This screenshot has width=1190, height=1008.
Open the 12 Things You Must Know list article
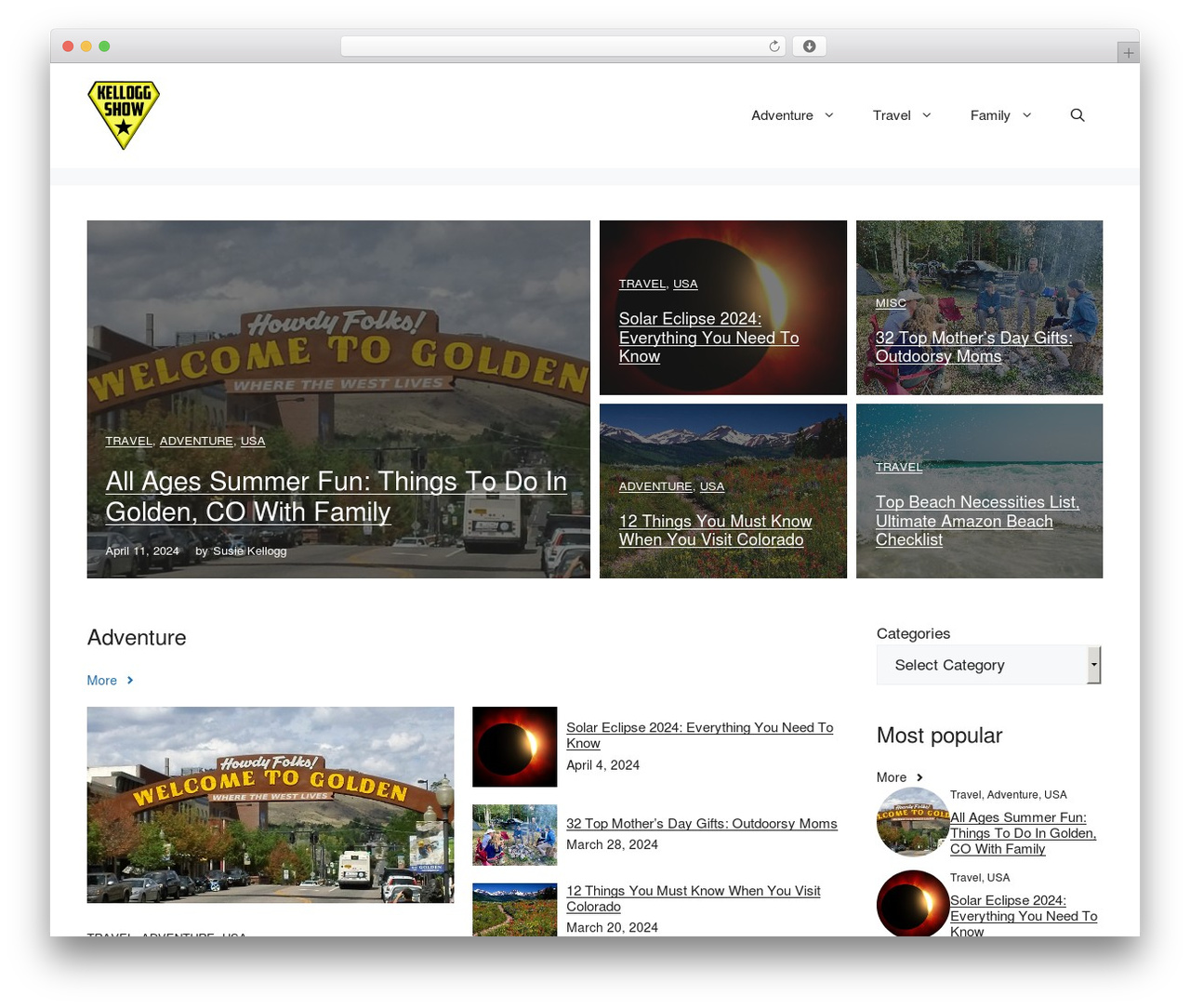coord(694,898)
